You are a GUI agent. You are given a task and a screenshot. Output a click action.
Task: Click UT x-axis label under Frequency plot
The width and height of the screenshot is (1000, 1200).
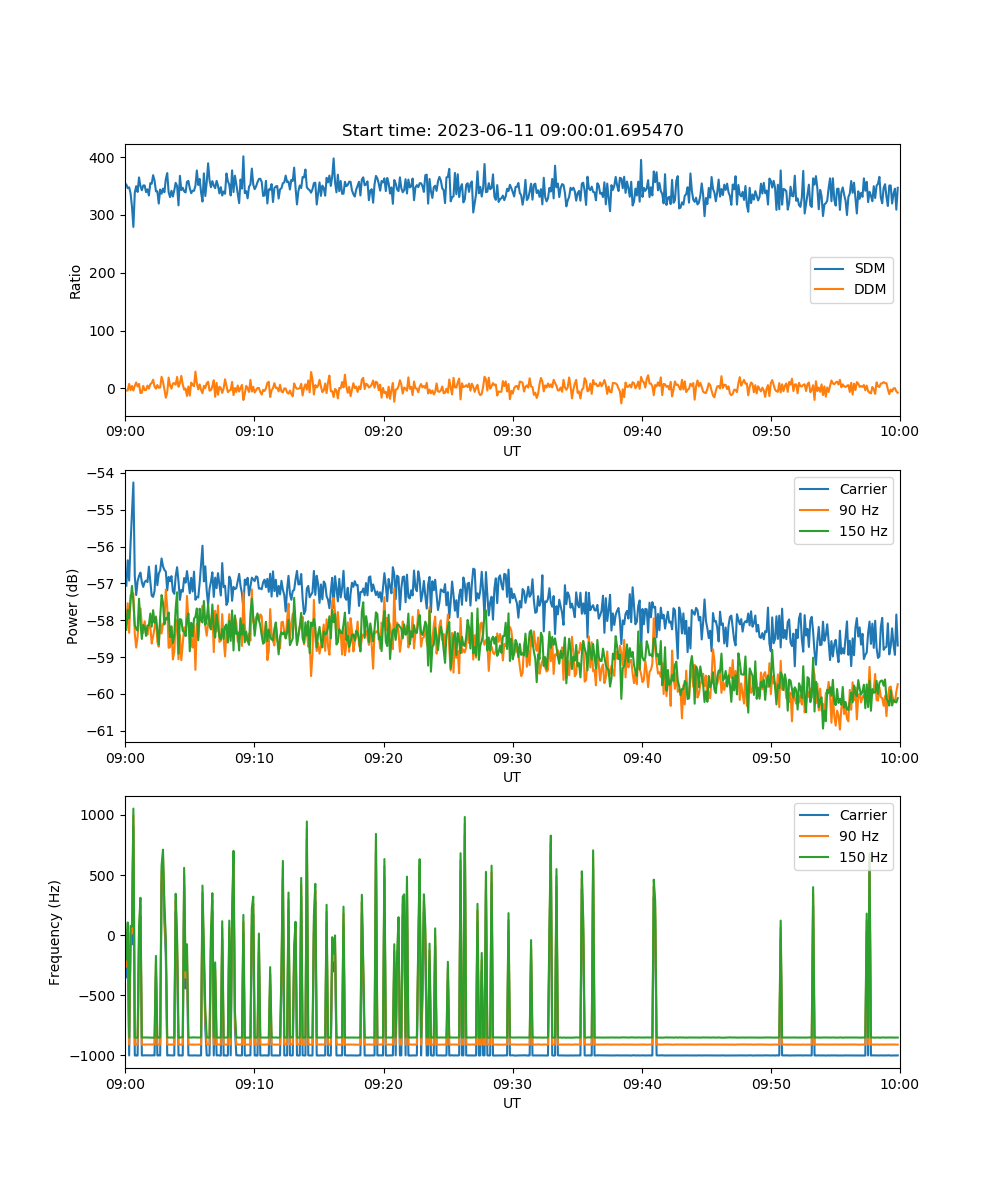click(512, 1103)
